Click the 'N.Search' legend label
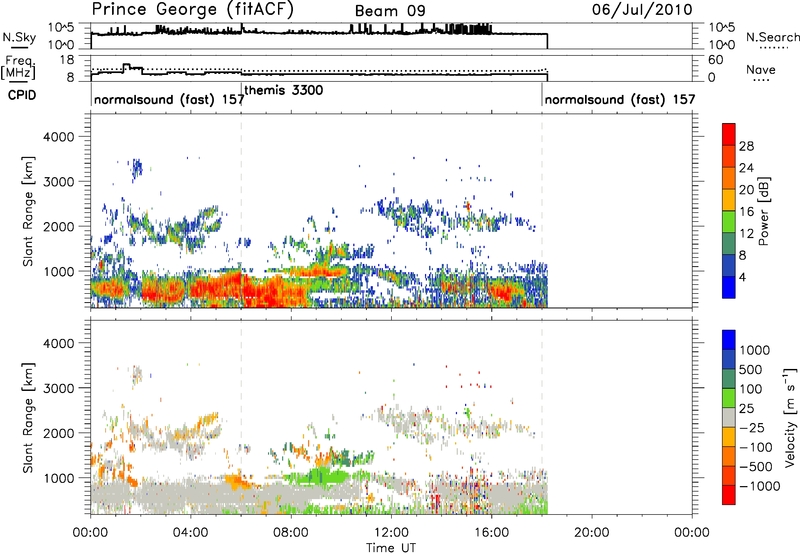 (x=772, y=37)
